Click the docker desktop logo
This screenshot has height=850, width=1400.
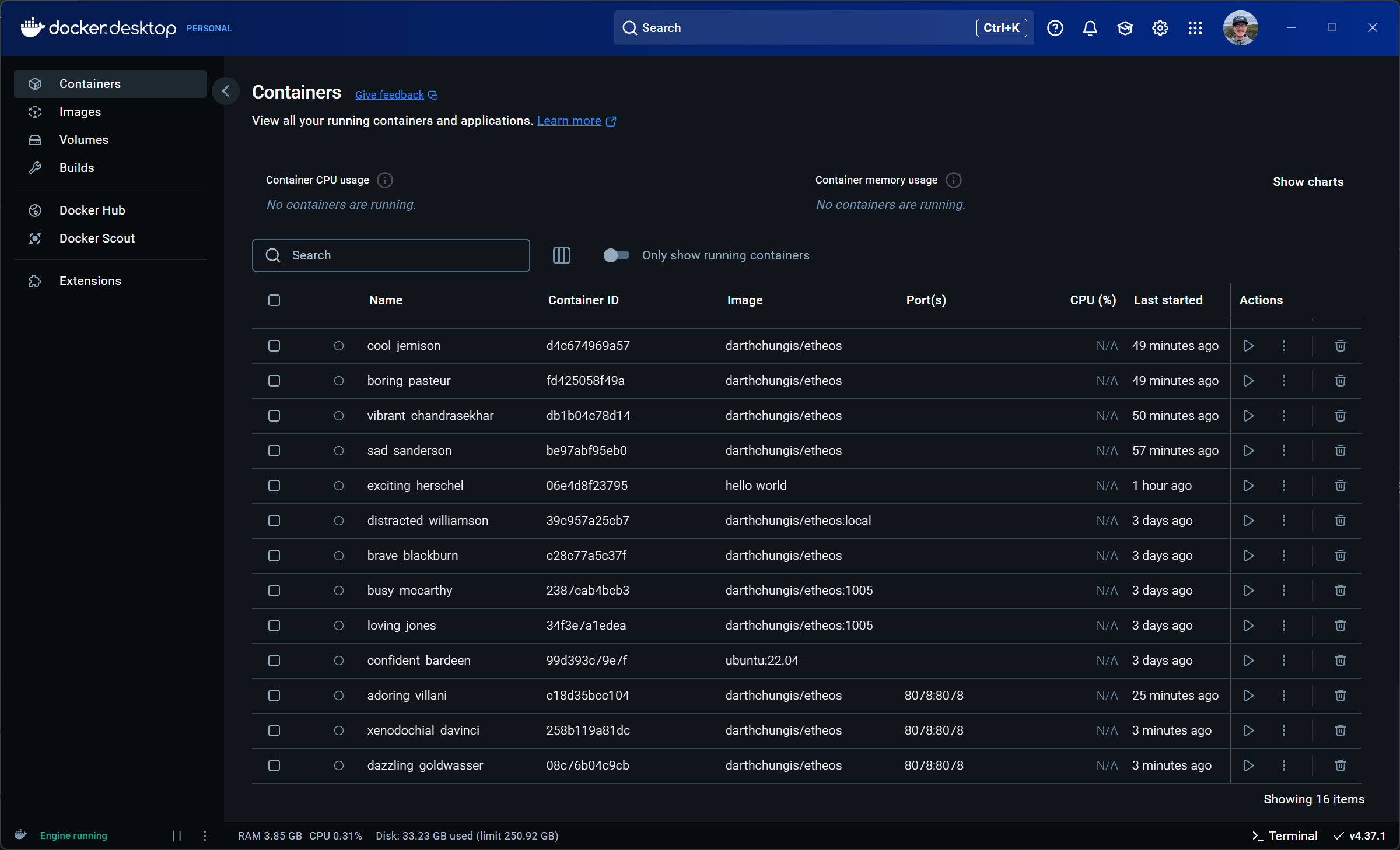pos(98,28)
